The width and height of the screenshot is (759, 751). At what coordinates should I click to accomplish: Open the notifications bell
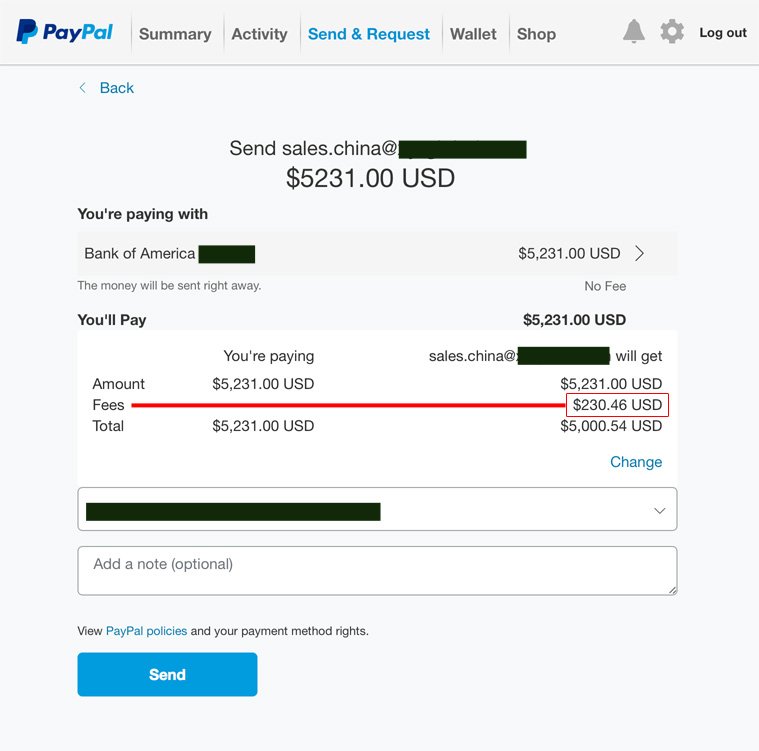pos(634,32)
